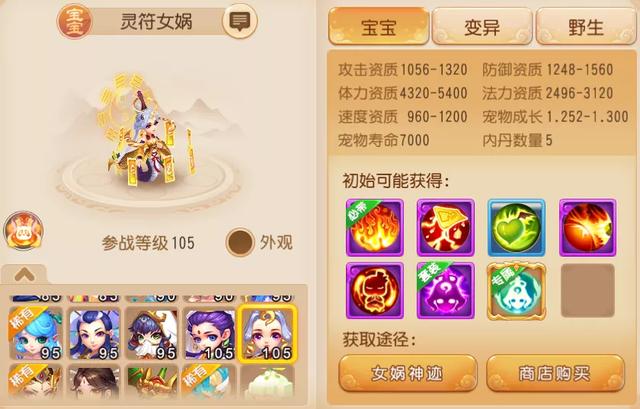
Task: Choose the red demon mask skill icon
Action: coord(375,291)
